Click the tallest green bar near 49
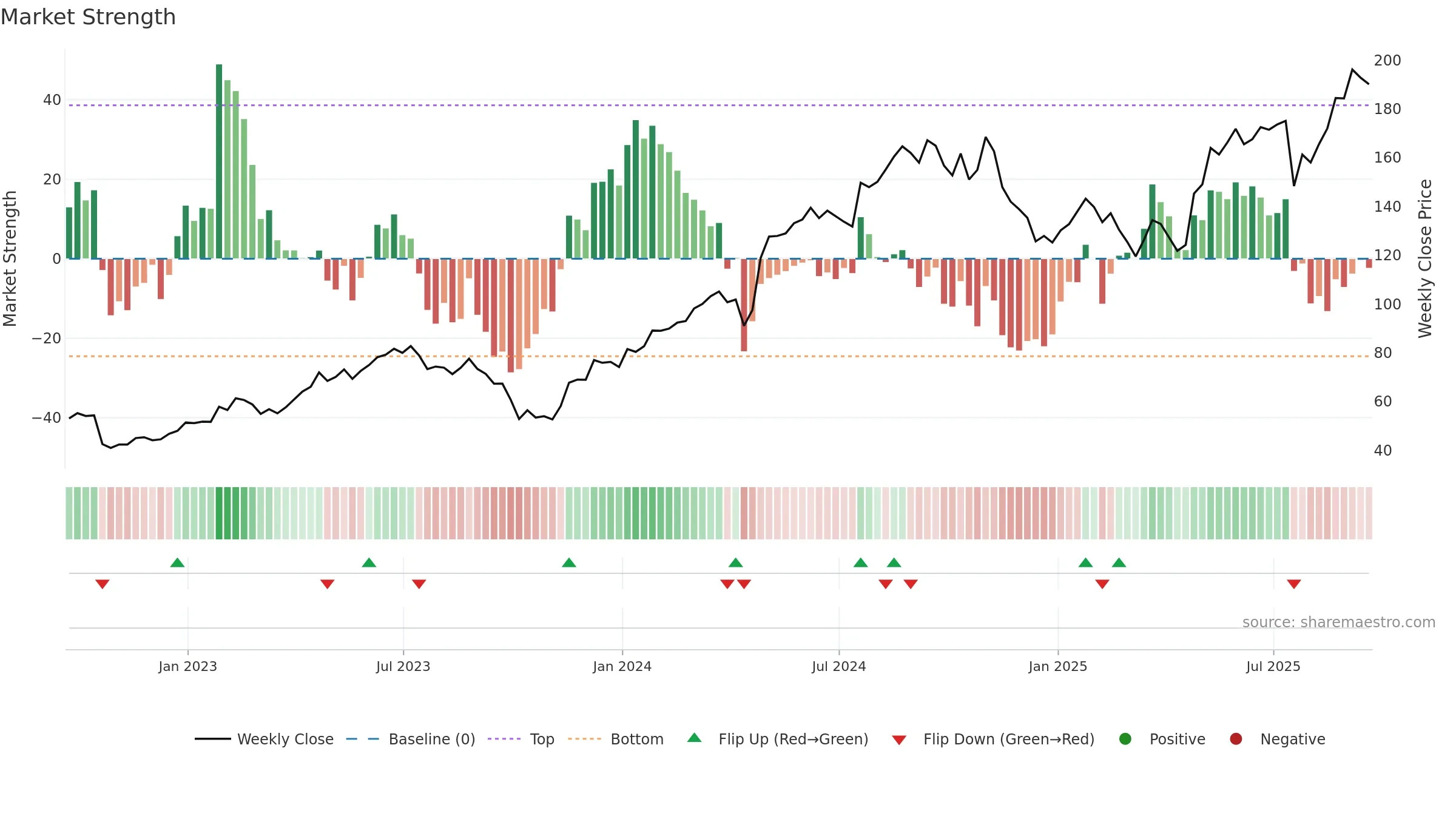Image resolution: width=1456 pixels, height=819 pixels. coord(219,161)
